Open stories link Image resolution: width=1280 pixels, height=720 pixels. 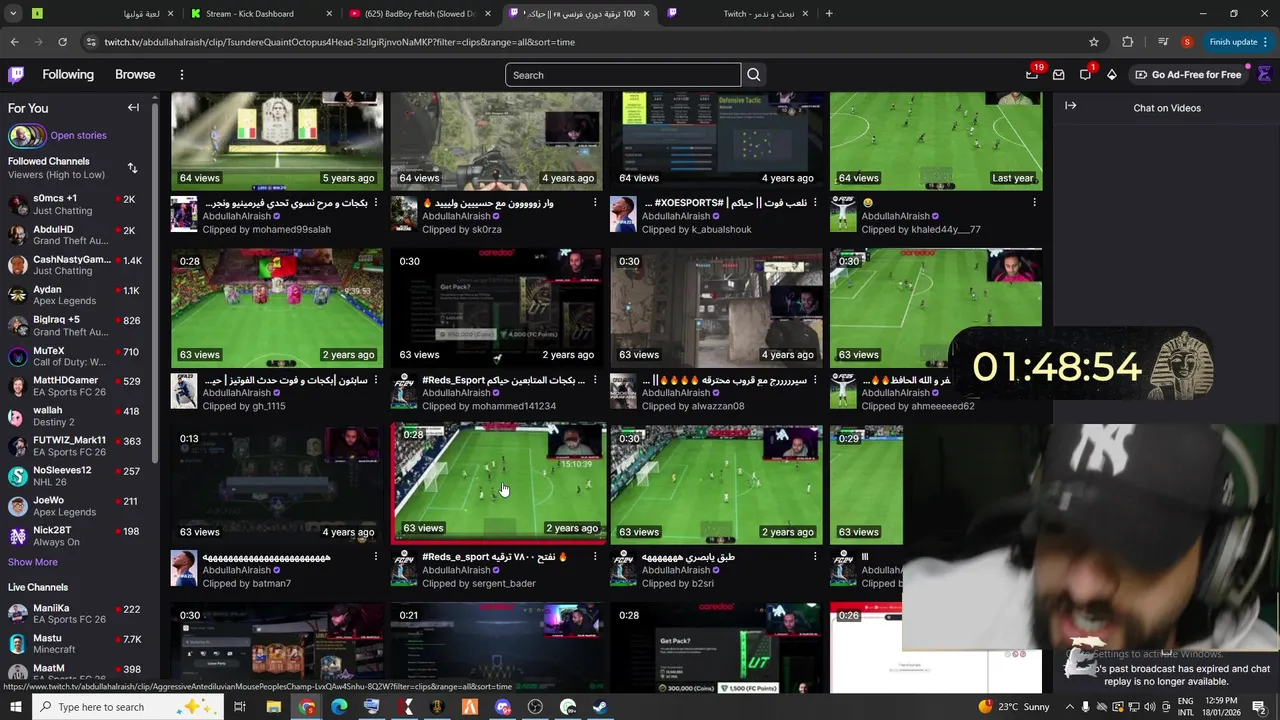78,135
